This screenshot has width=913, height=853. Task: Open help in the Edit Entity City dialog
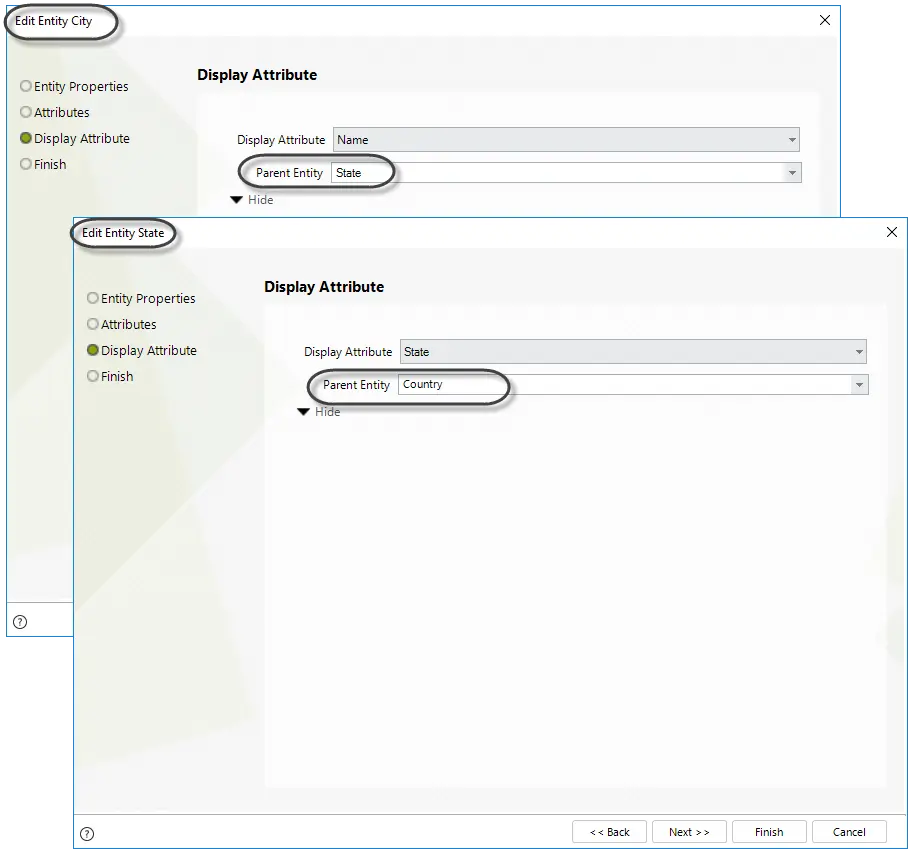20,622
